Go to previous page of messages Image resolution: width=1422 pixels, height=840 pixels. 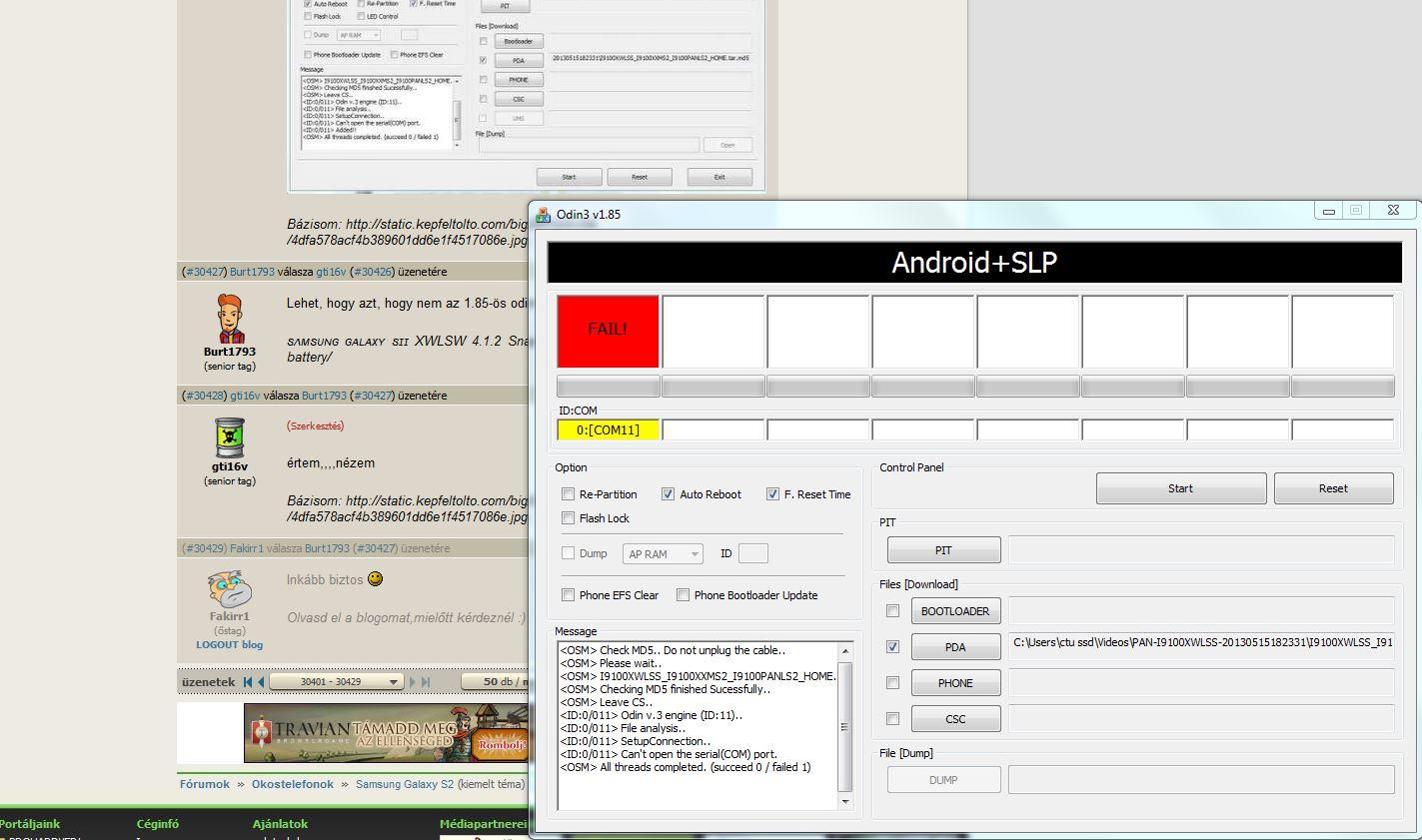point(261,682)
